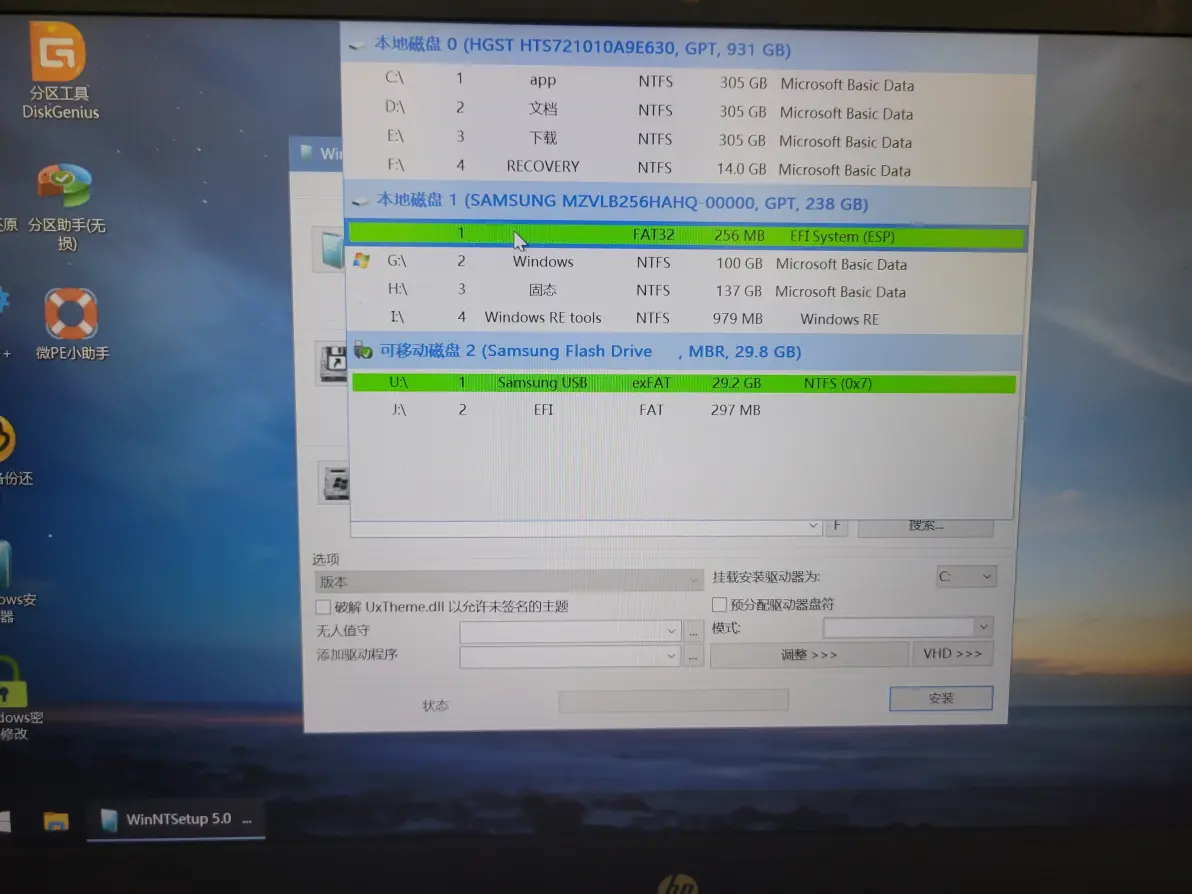Click the 本地磁盘 1 SAMSUNG header
The height and width of the screenshot is (894, 1192).
(x=687, y=201)
